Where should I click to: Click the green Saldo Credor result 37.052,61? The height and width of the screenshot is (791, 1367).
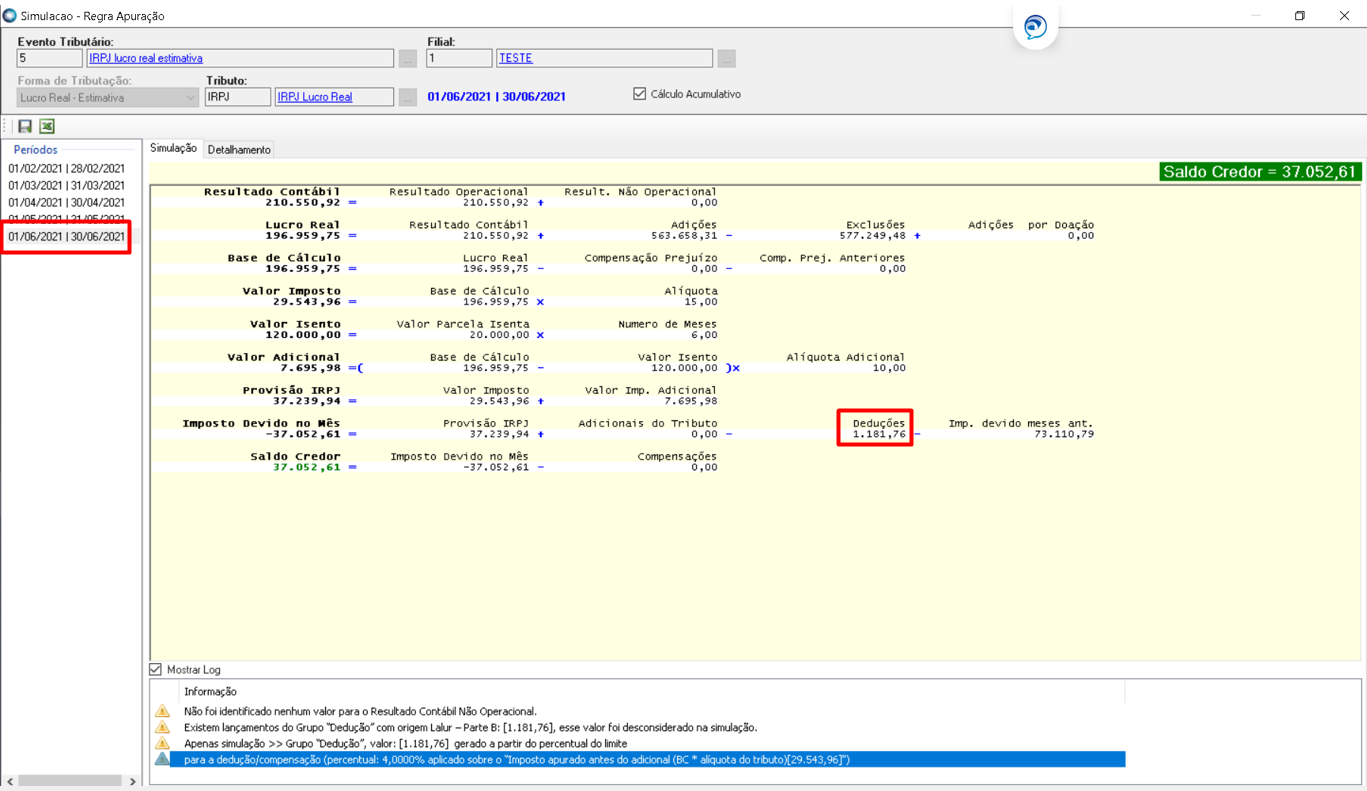coord(306,467)
